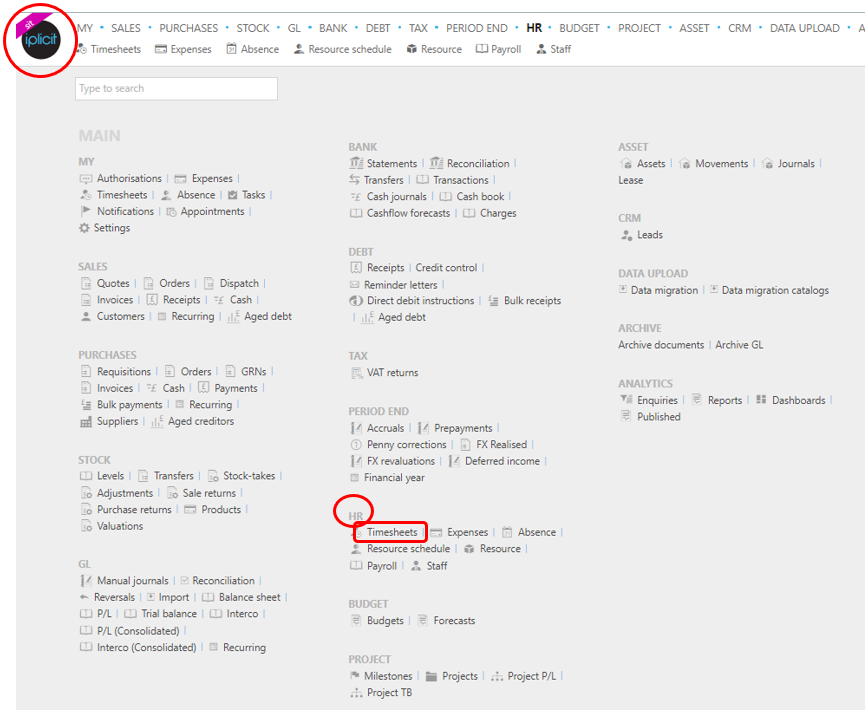Open the Projects folder icon
This screenshot has width=866, height=710.
(432, 676)
